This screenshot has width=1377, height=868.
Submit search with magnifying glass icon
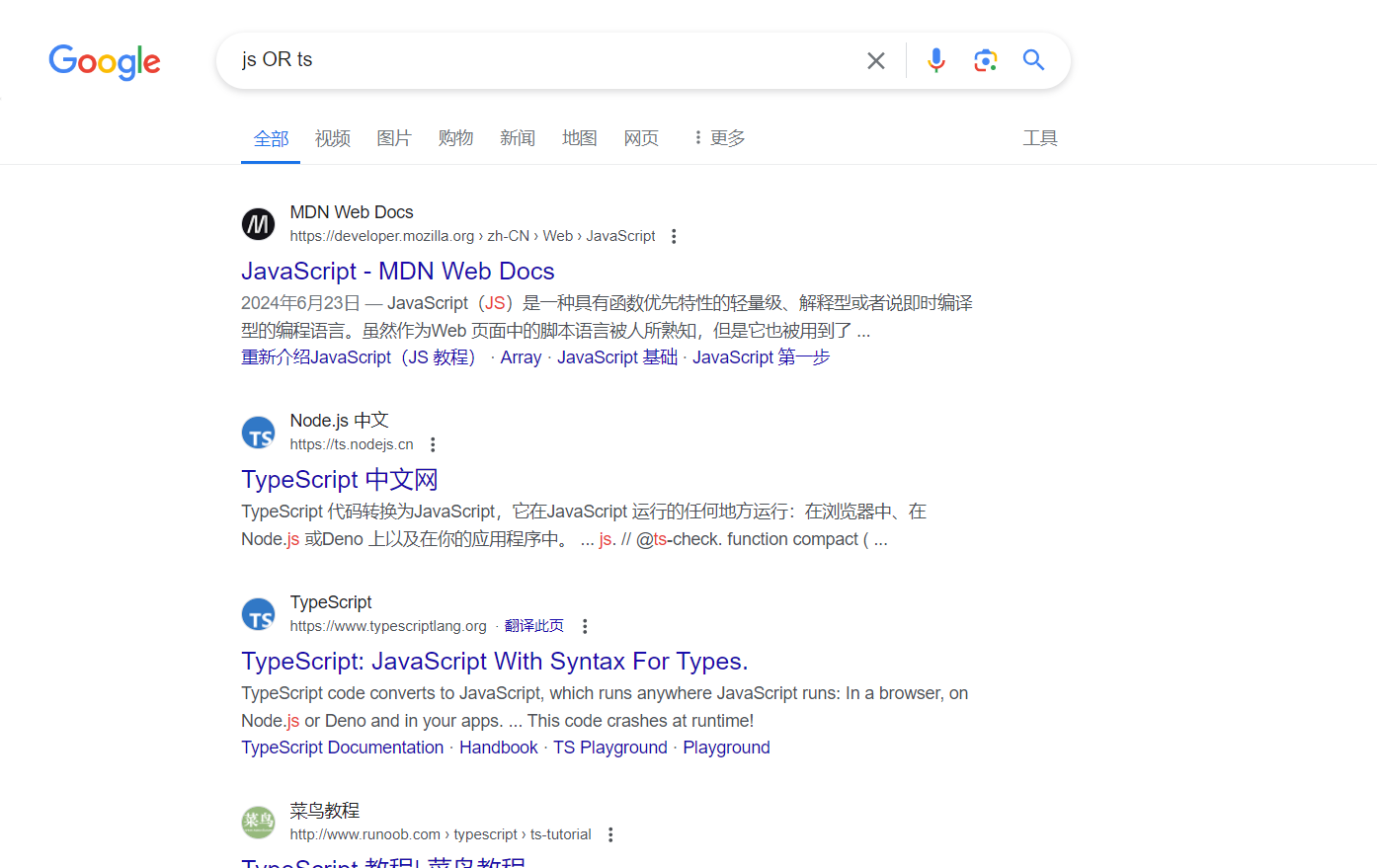point(1033,60)
